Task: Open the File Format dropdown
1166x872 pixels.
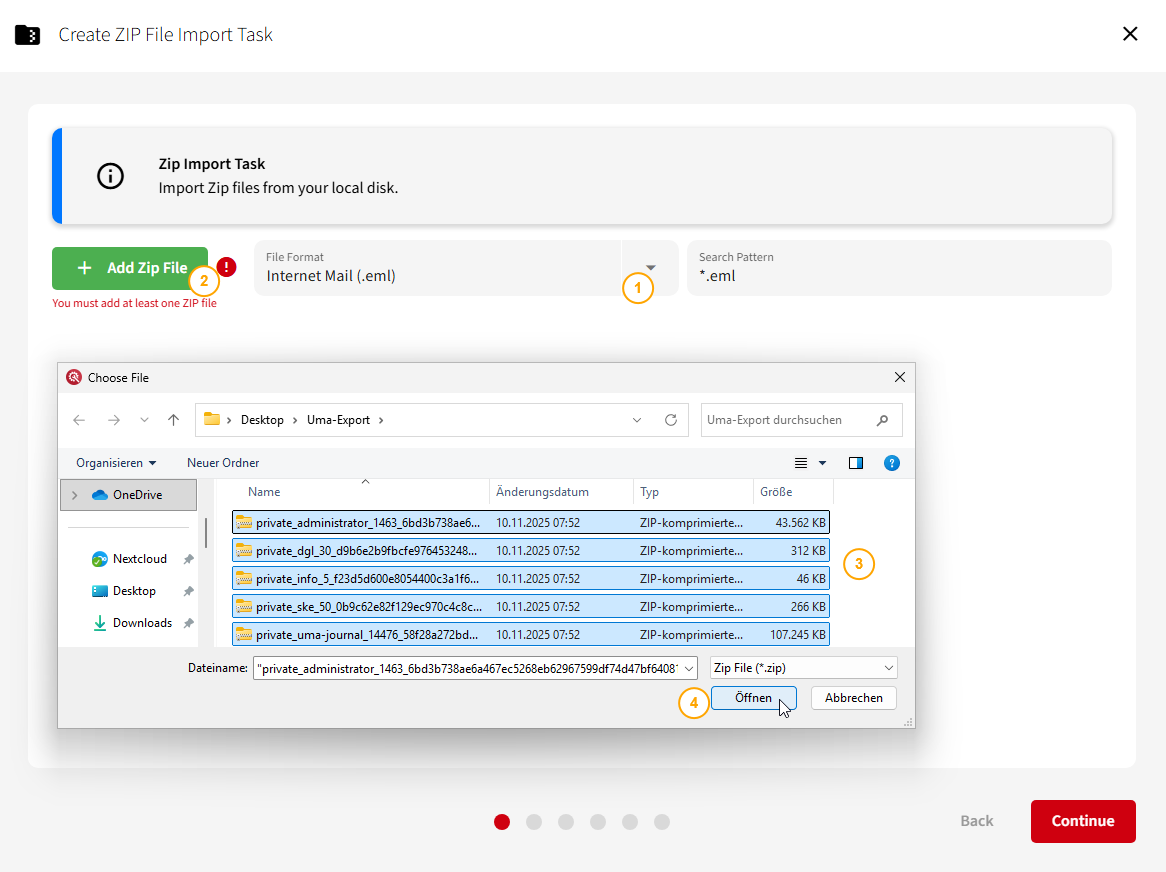Action: click(651, 268)
